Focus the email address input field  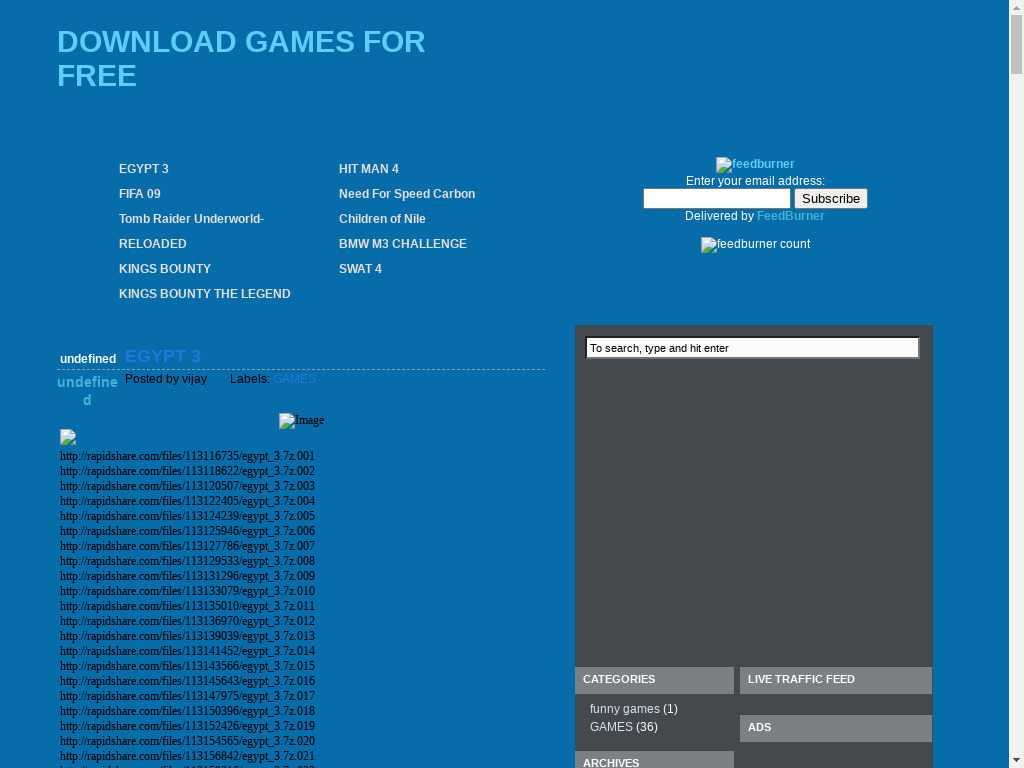716,198
